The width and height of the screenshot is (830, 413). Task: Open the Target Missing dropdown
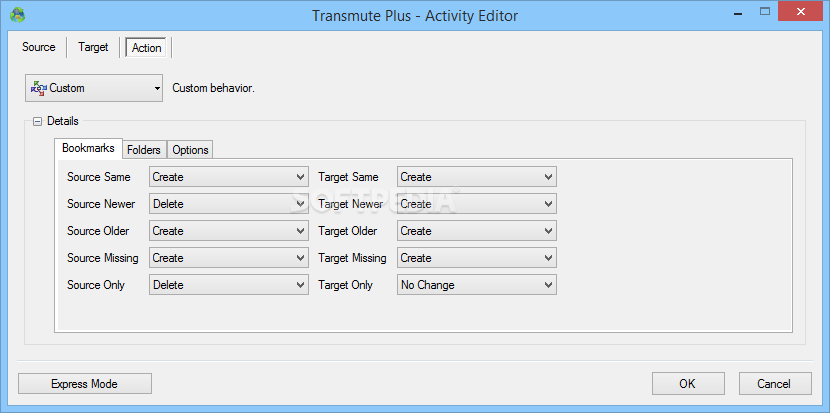coord(476,258)
